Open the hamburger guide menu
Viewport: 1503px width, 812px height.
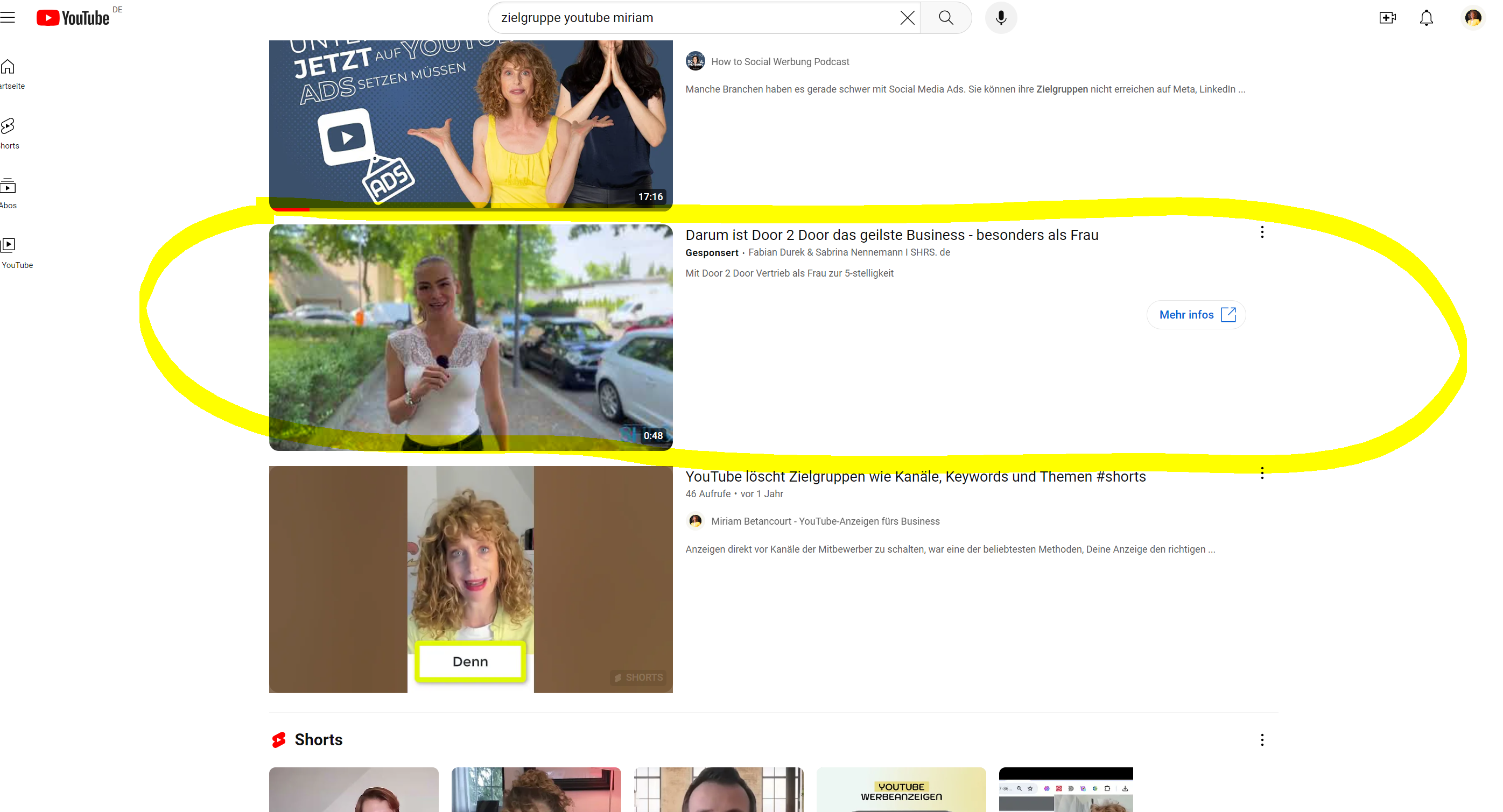point(8,18)
